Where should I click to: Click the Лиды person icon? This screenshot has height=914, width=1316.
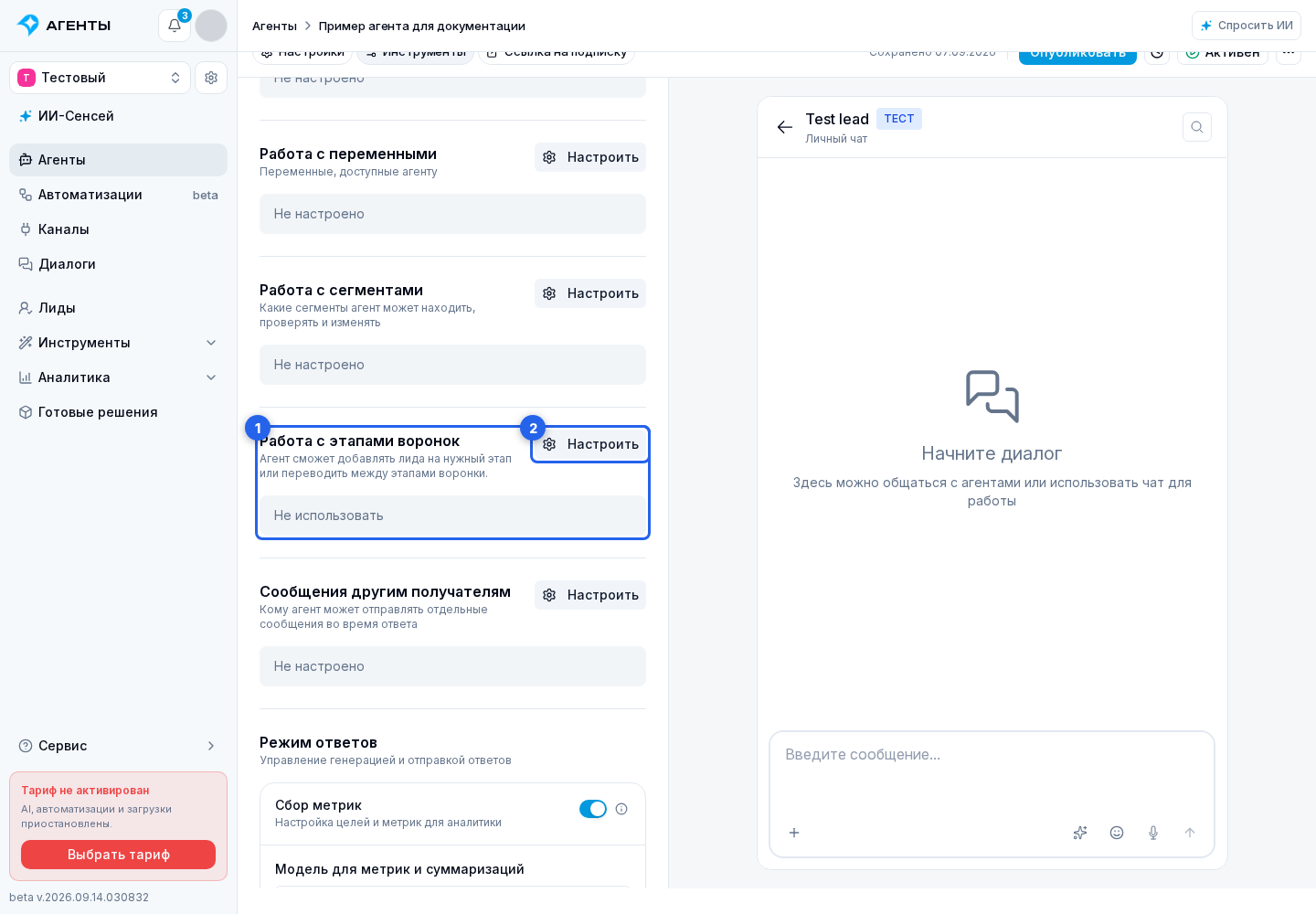26,308
